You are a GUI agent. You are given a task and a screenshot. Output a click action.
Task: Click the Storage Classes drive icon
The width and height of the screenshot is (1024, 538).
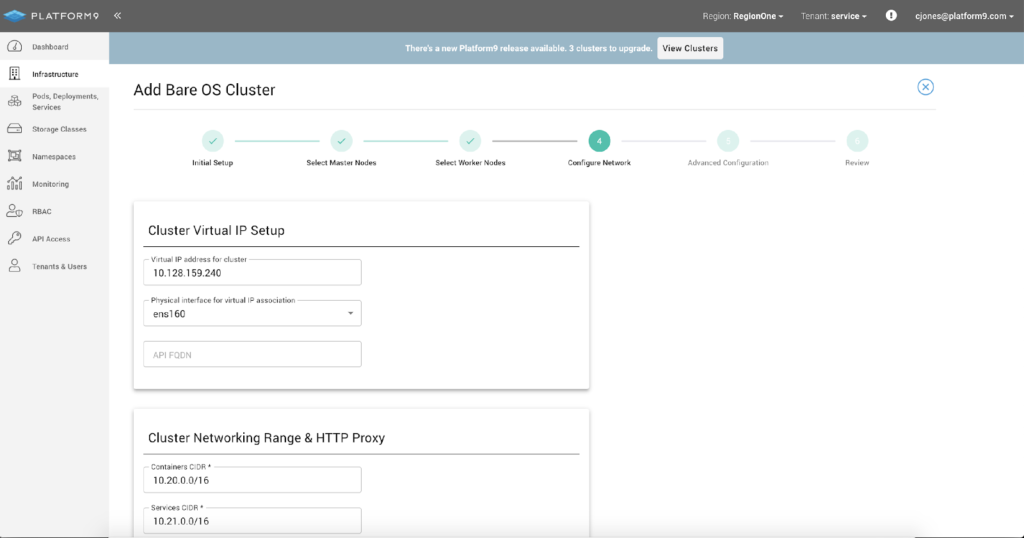tap(14, 129)
